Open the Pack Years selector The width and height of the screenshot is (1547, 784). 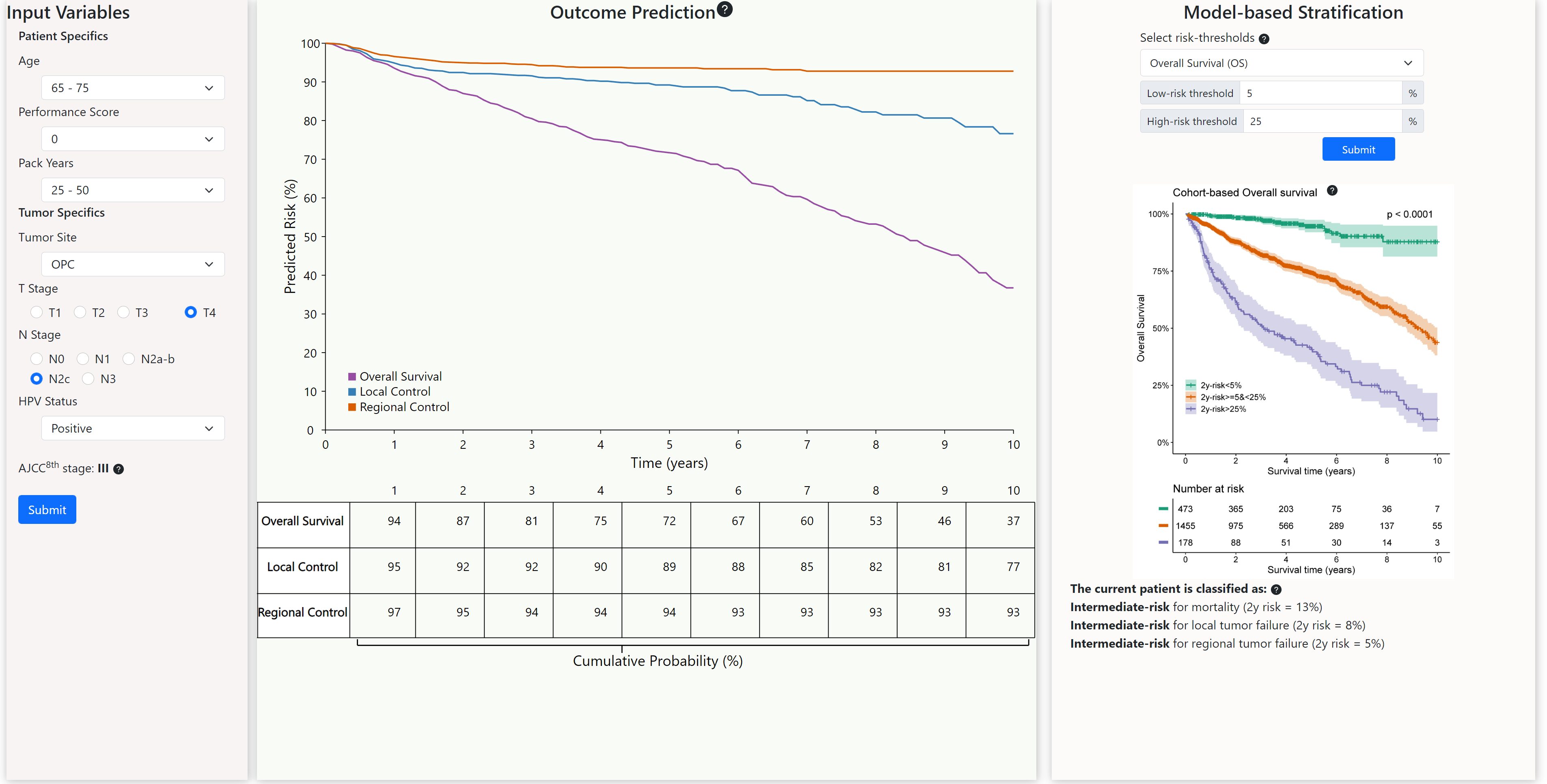point(133,190)
